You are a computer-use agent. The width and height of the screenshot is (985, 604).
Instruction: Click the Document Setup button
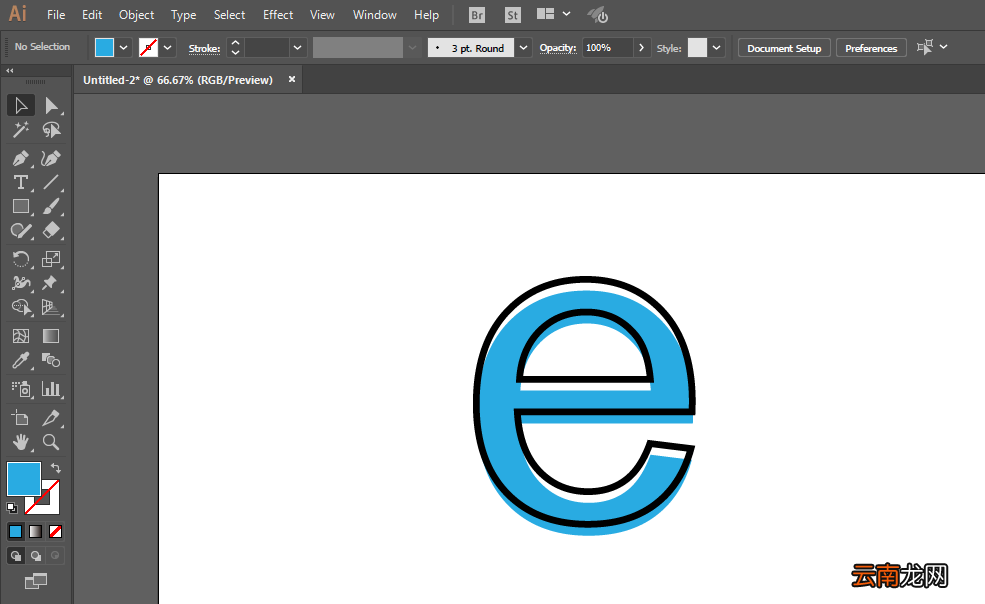(784, 48)
